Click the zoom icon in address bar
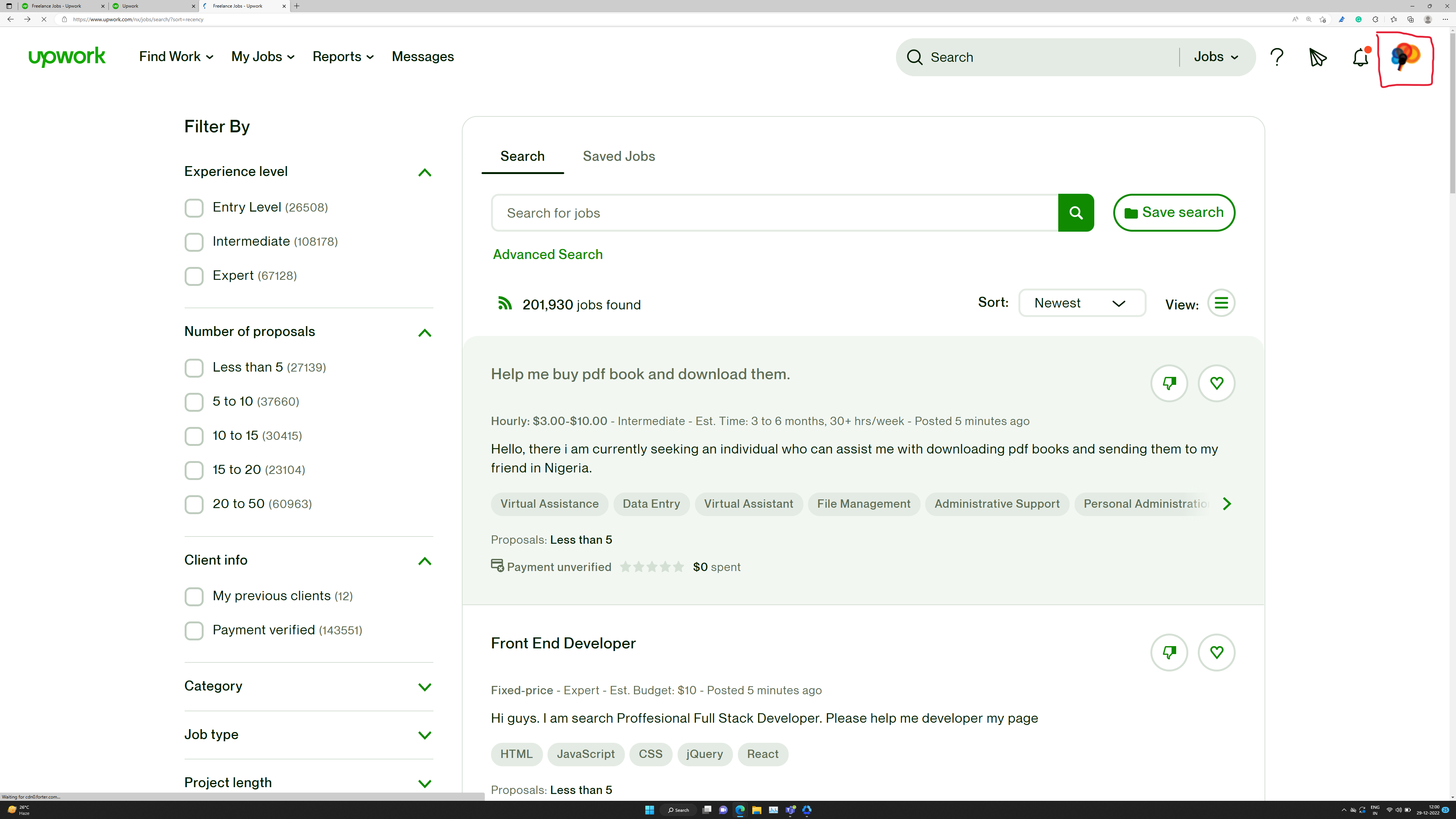1456x819 pixels. pos(1309,19)
